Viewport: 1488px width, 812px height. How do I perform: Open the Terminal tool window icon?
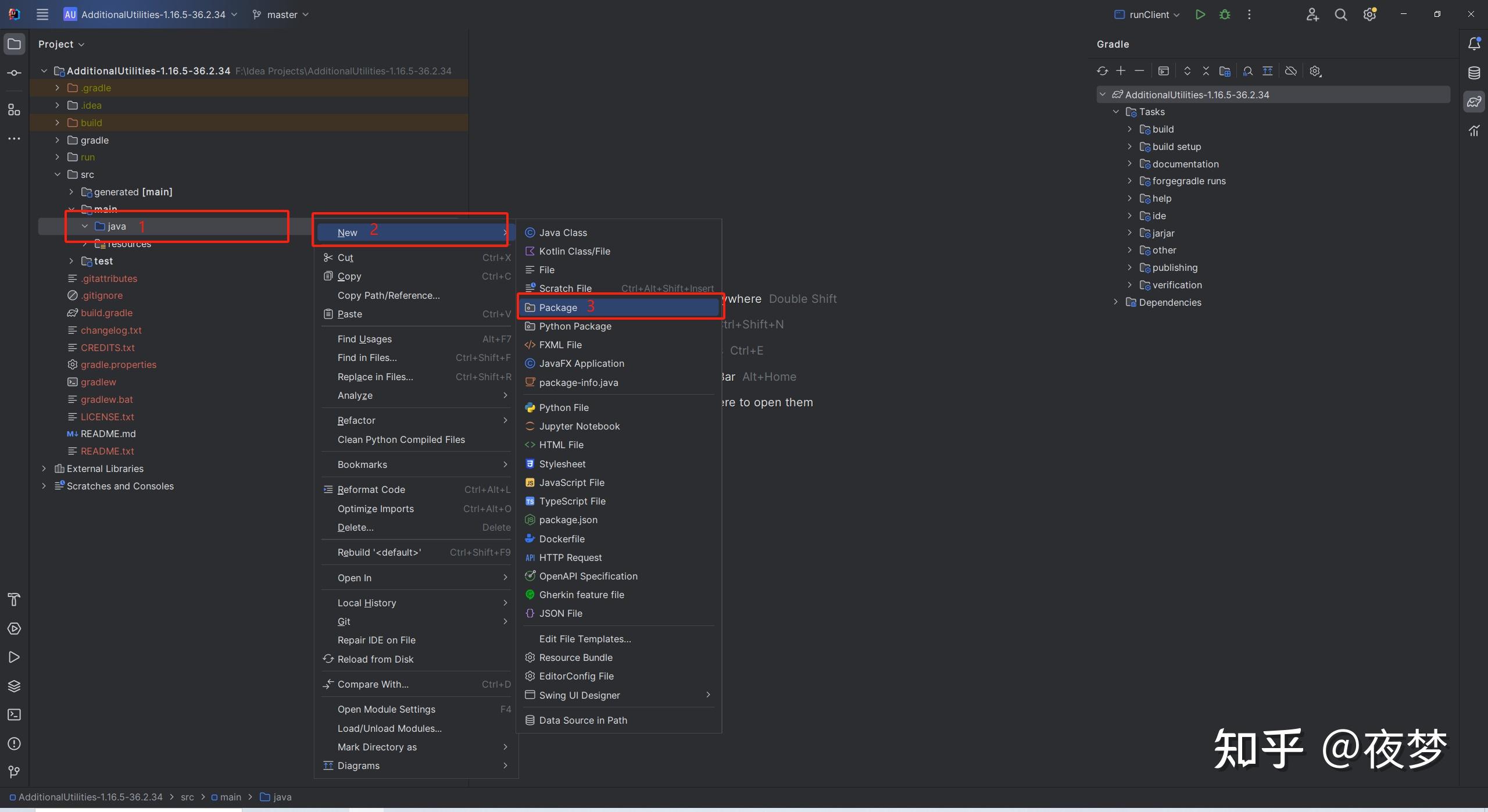tap(15, 714)
